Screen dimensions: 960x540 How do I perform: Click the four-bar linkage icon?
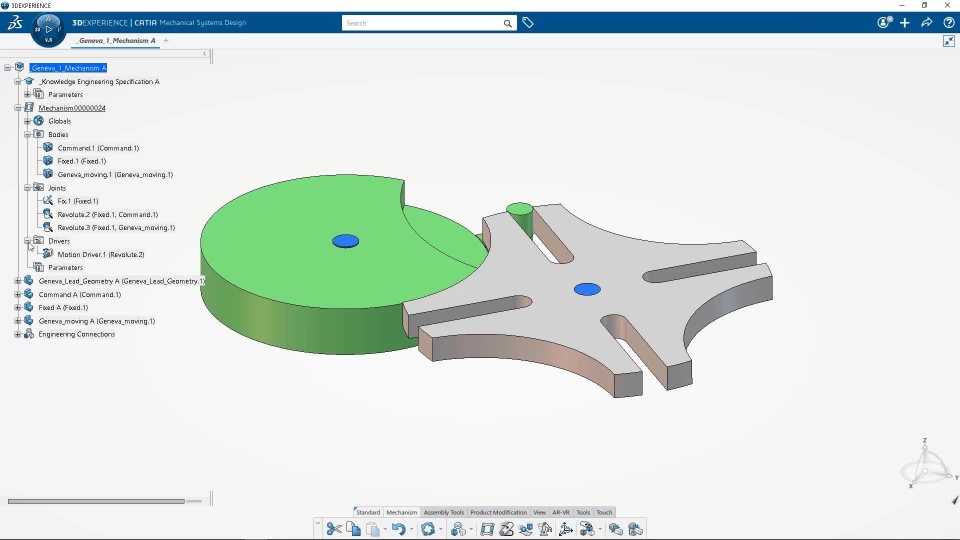[x=487, y=528]
